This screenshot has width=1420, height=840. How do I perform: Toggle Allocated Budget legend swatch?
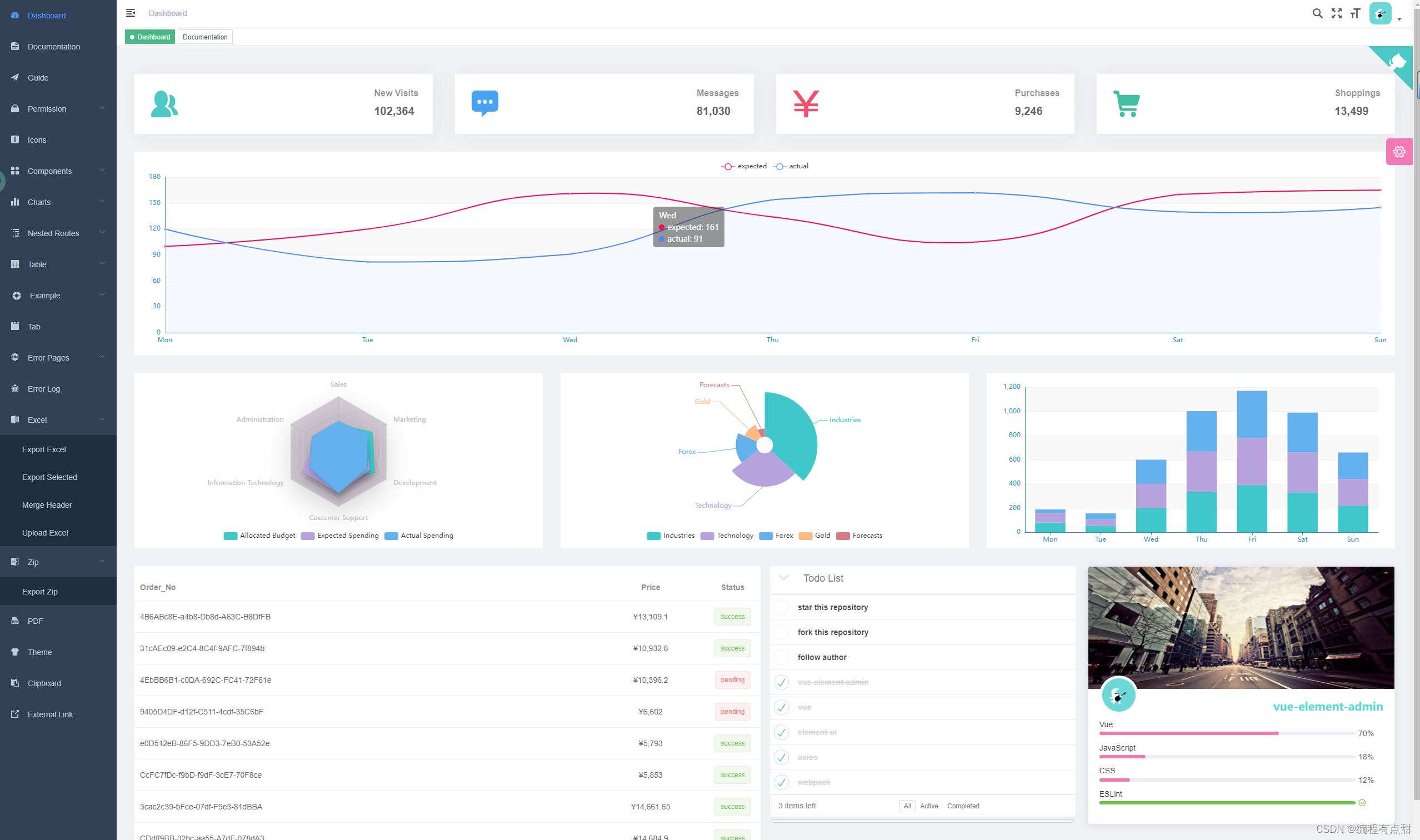click(x=230, y=536)
